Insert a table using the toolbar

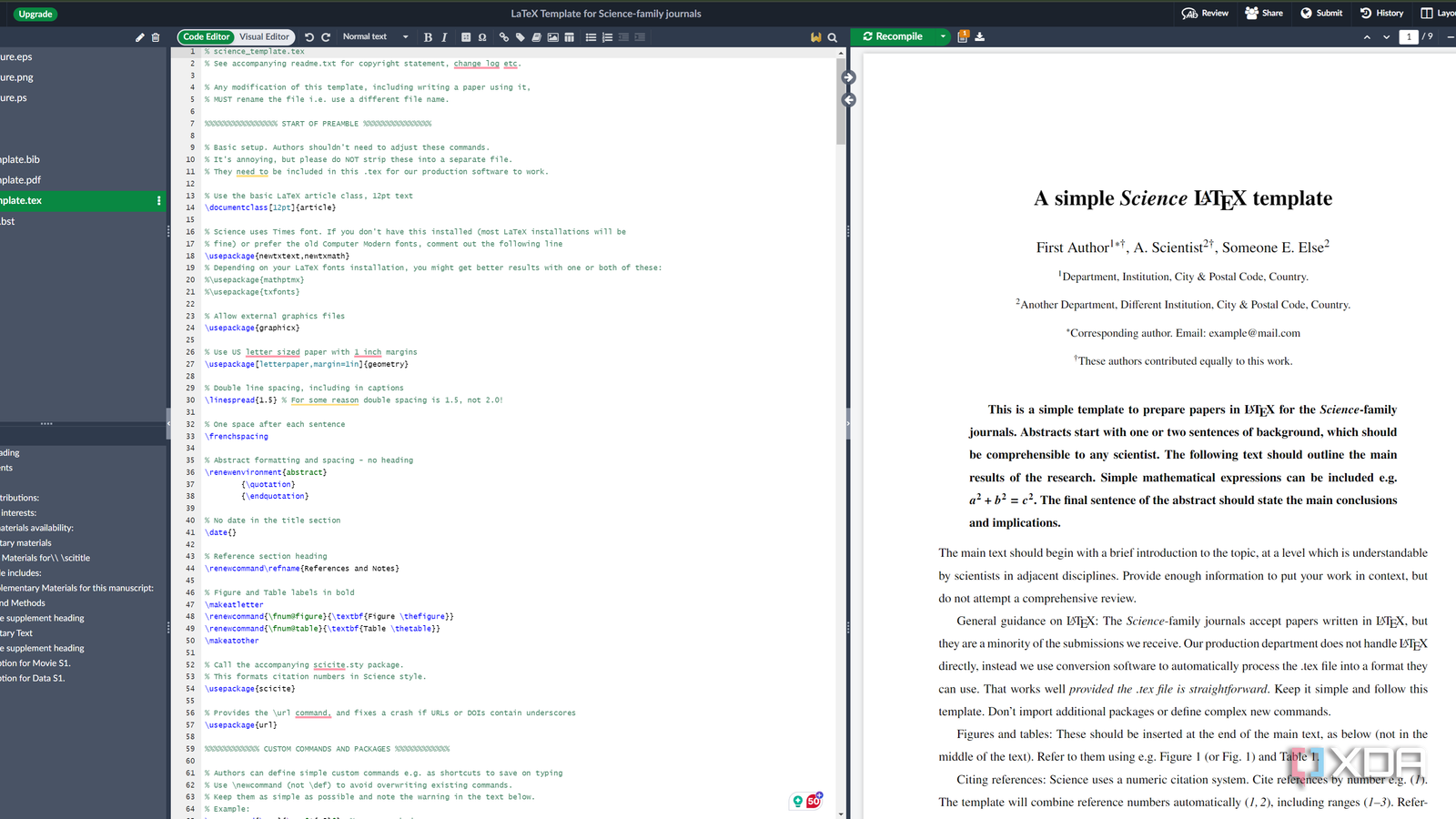(x=570, y=37)
